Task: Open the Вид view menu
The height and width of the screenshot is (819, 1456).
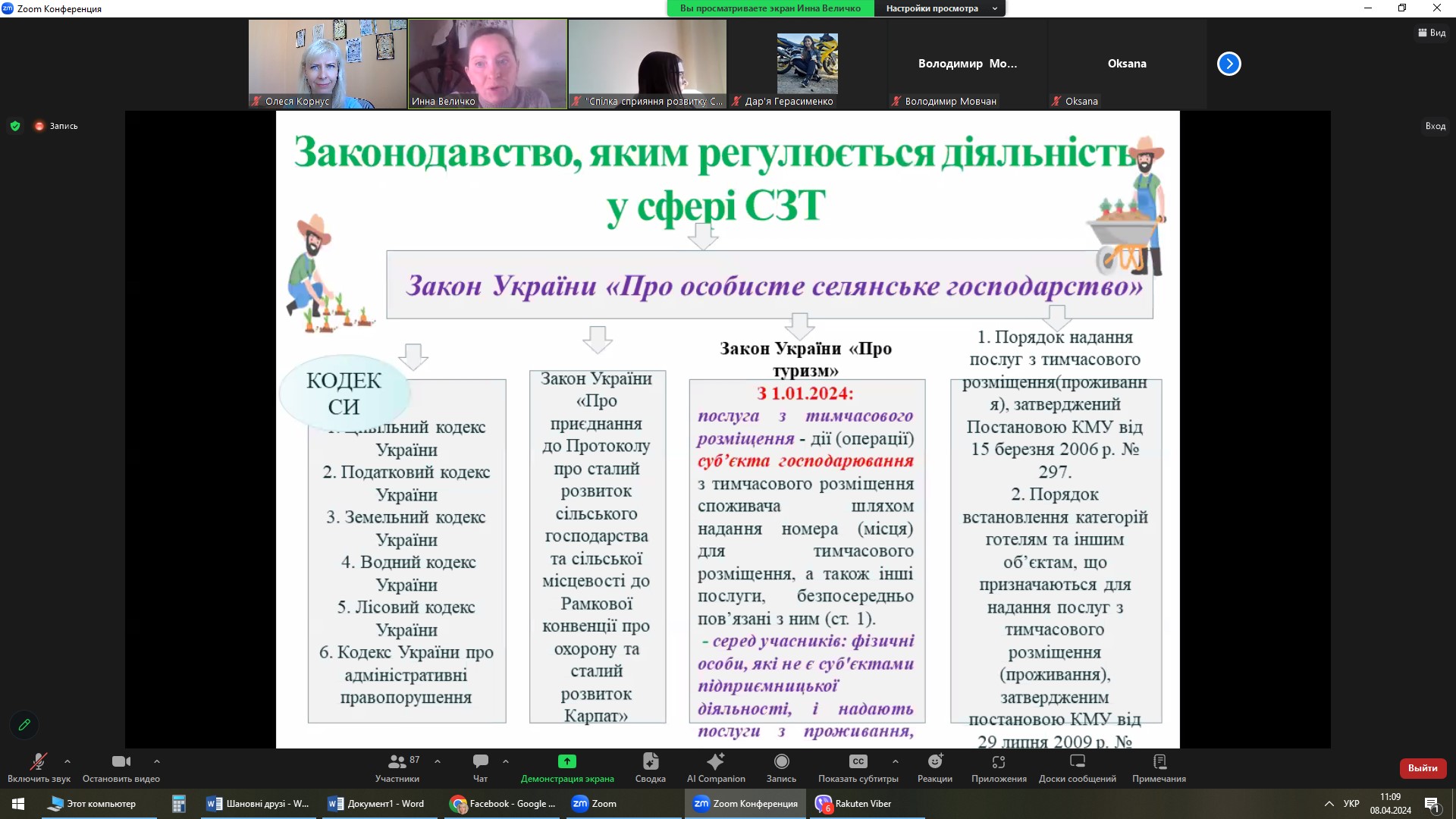Action: point(1432,33)
